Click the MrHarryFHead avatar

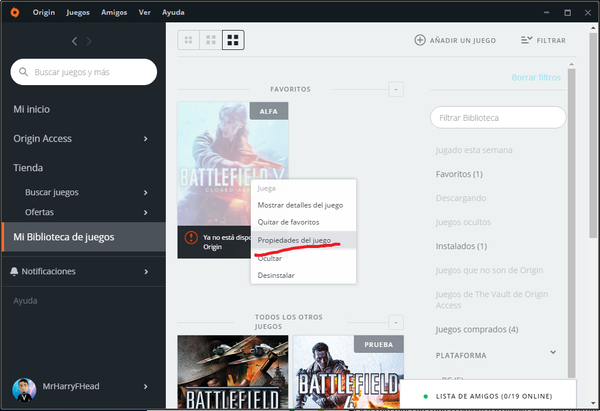[24, 390]
